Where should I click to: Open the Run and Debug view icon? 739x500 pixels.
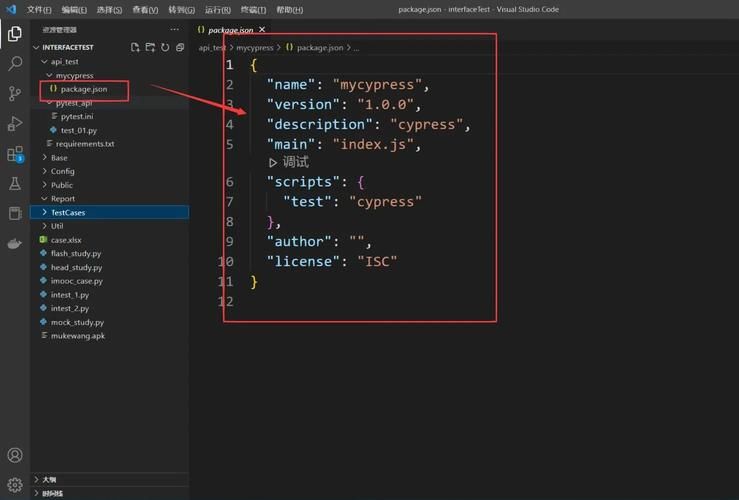coord(15,123)
